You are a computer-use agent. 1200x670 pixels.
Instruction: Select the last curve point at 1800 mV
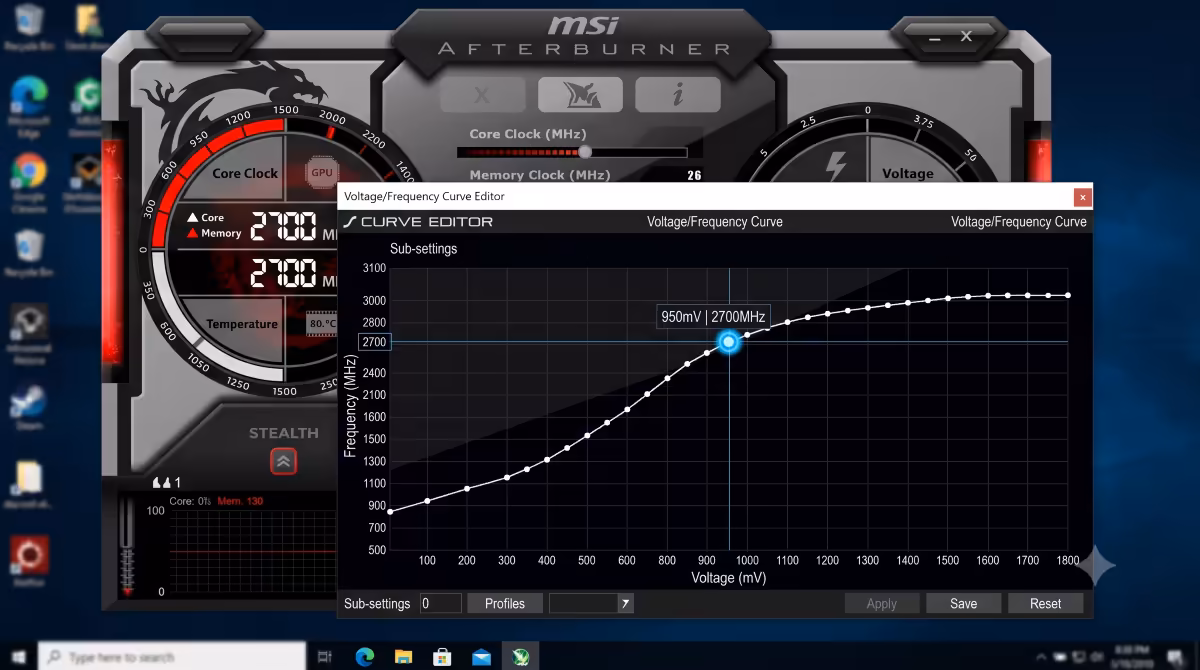(x=1068, y=295)
